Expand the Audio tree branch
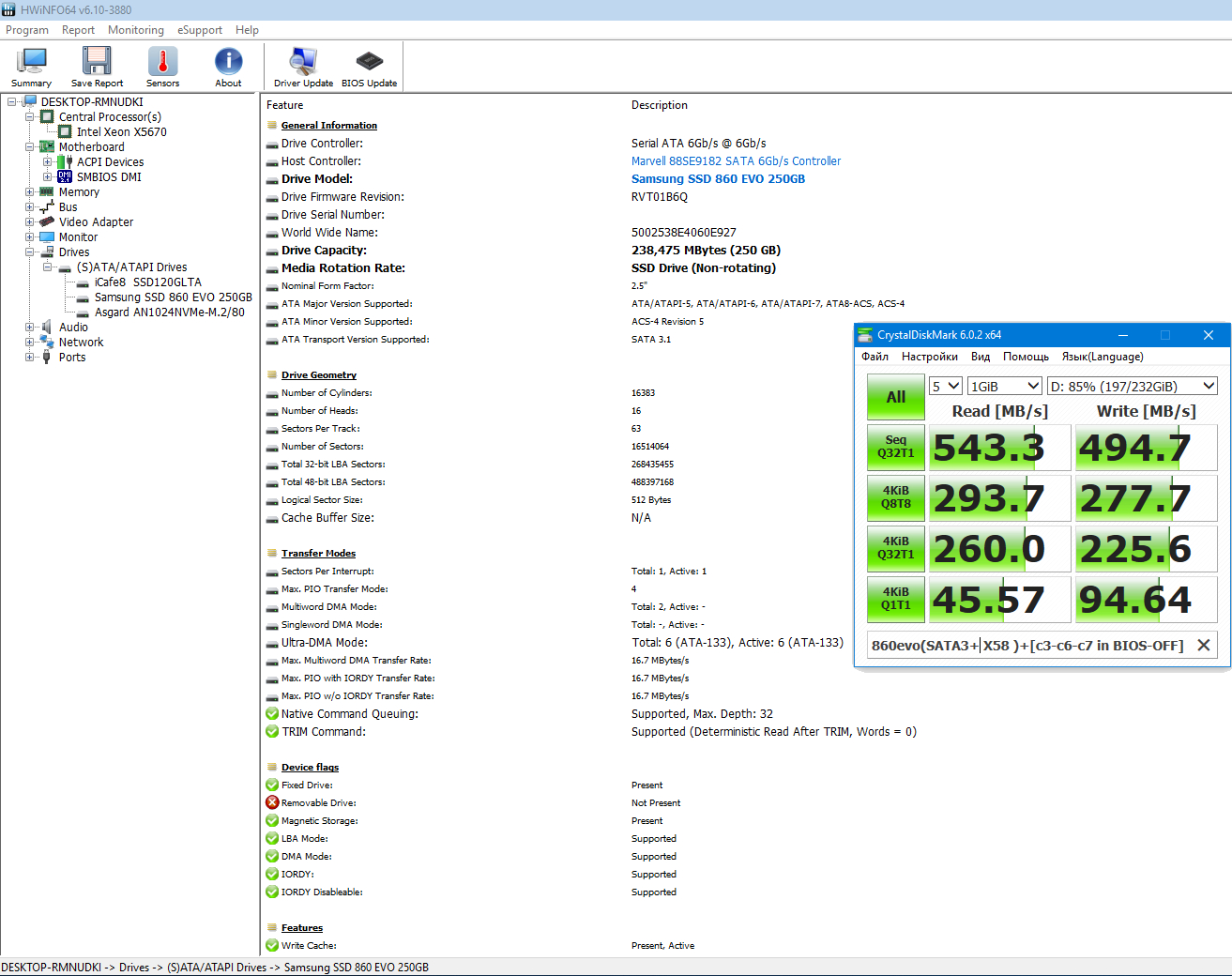The image size is (1232, 976). [30, 328]
